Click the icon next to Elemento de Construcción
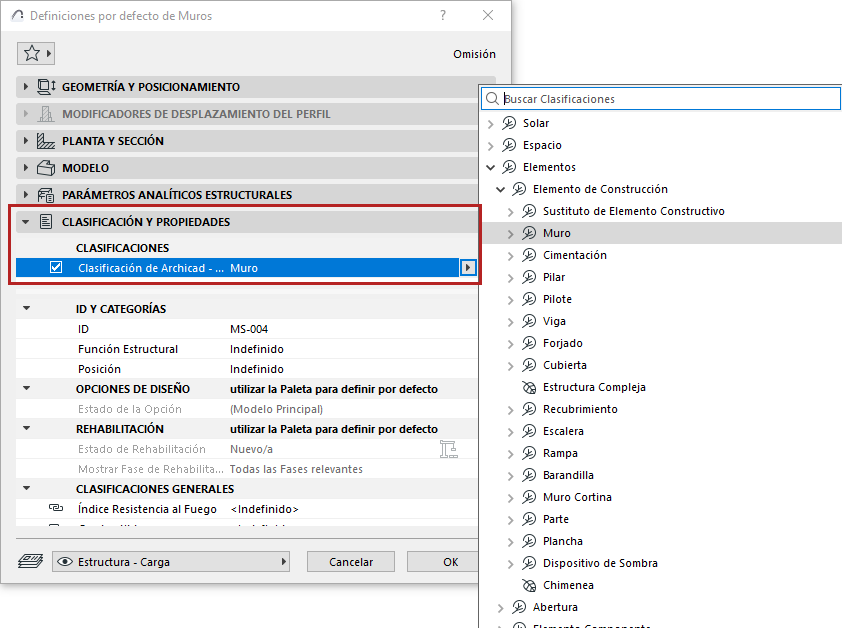This screenshot has width=842, height=628. coord(519,189)
